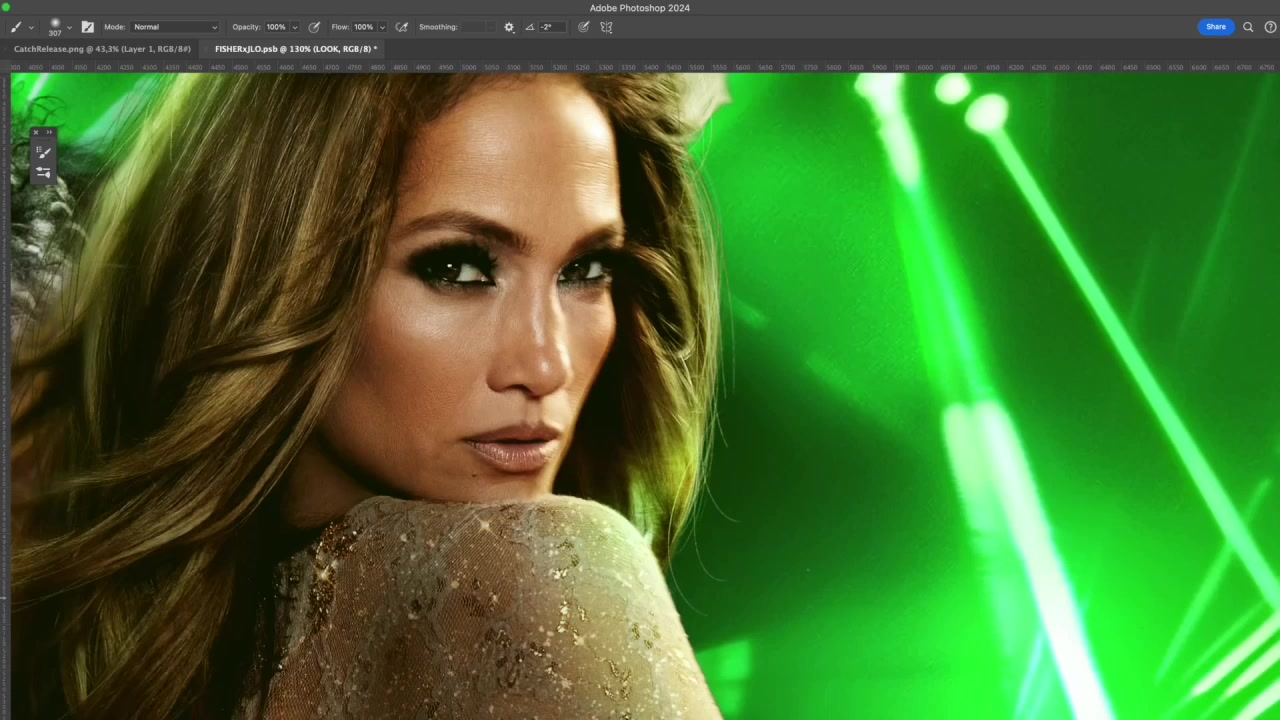Click the blue Share button
Viewport: 1280px width, 720px height.
(x=1216, y=27)
